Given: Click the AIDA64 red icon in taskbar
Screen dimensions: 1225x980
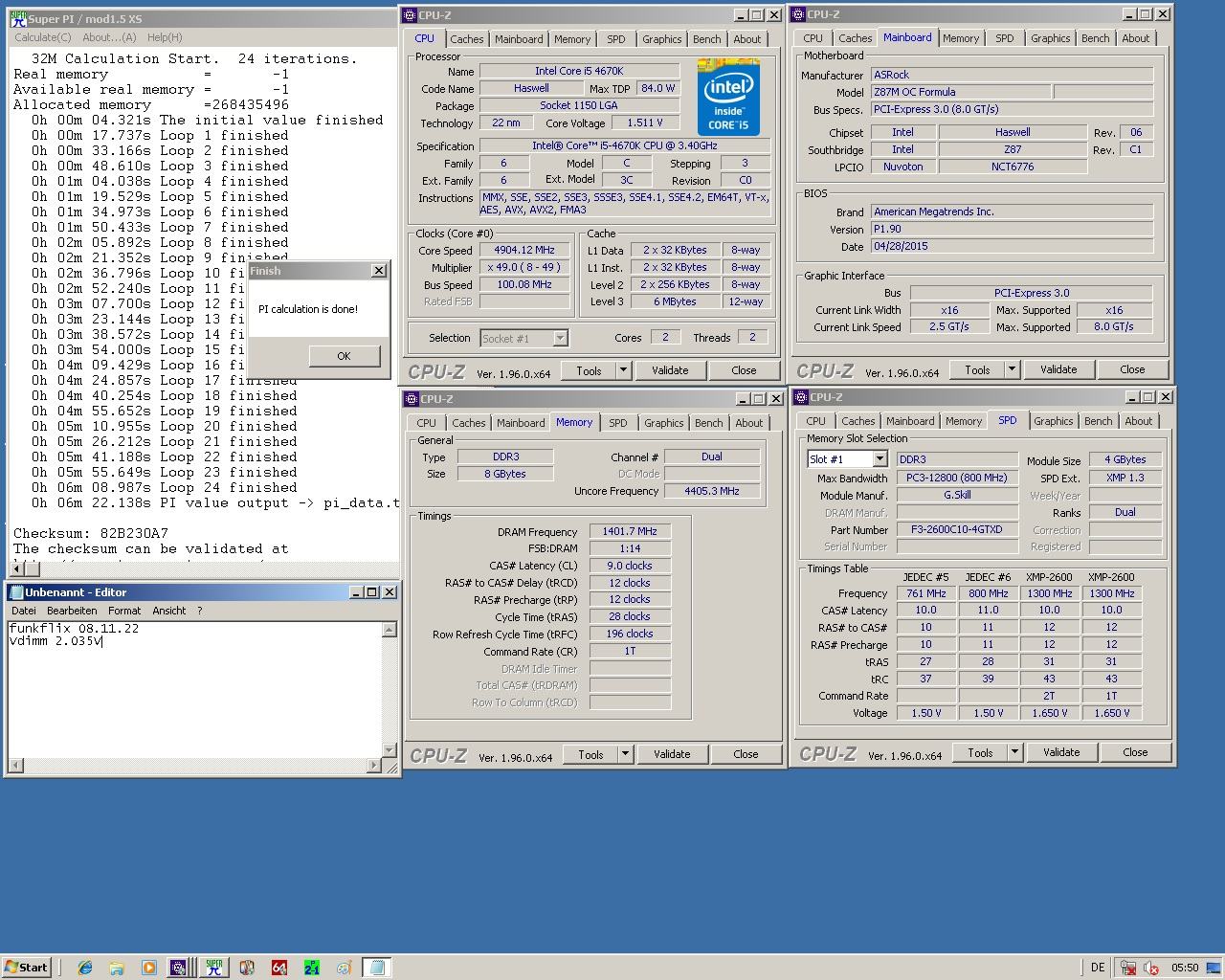Looking at the screenshot, I should [x=278, y=968].
